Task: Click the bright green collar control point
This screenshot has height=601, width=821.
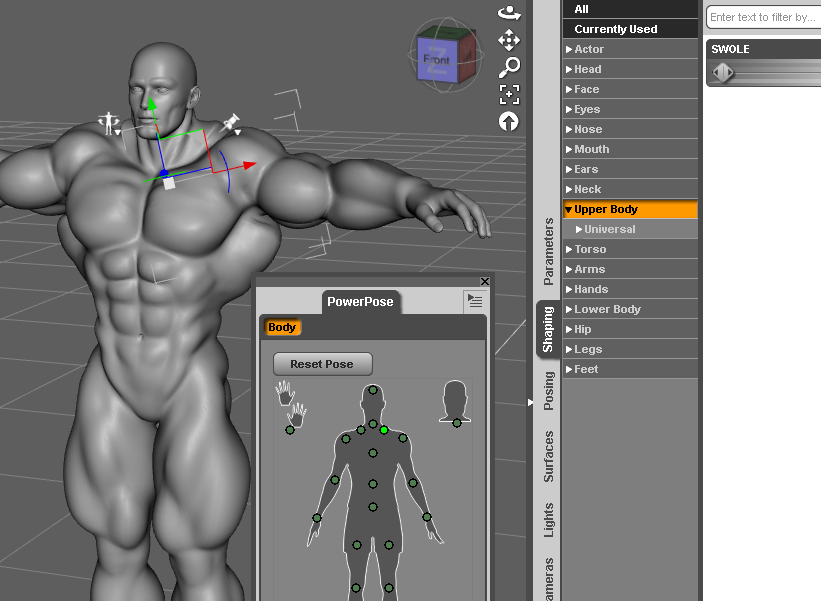Action: coord(384,430)
